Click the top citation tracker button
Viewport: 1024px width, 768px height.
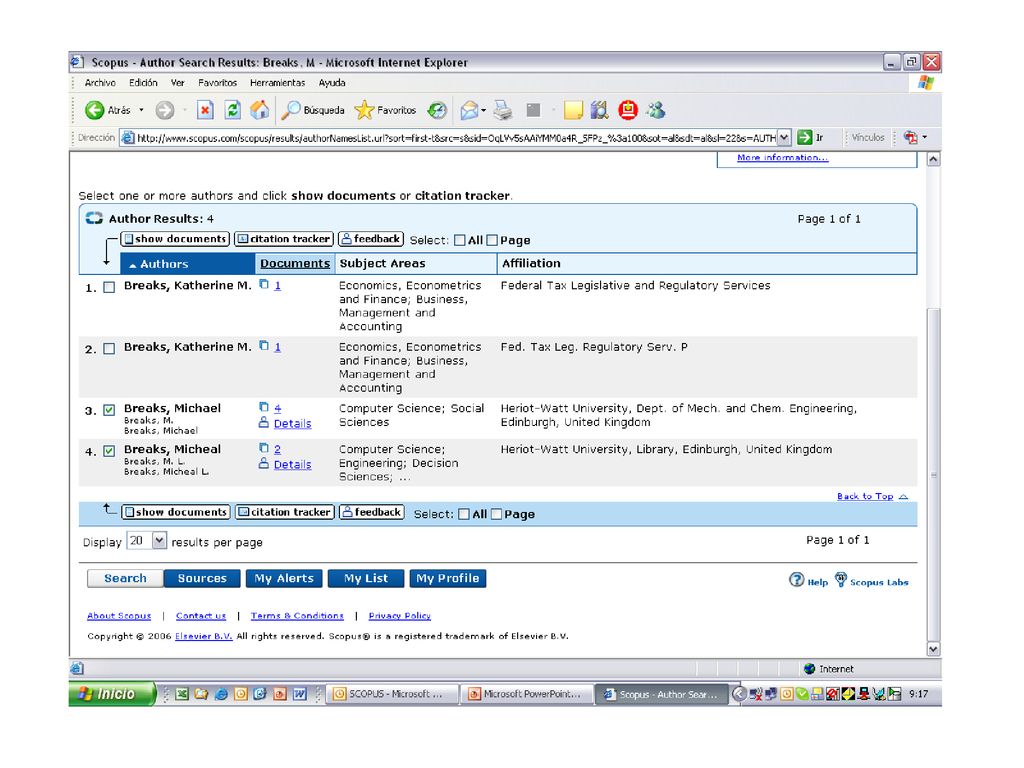(284, 239)
